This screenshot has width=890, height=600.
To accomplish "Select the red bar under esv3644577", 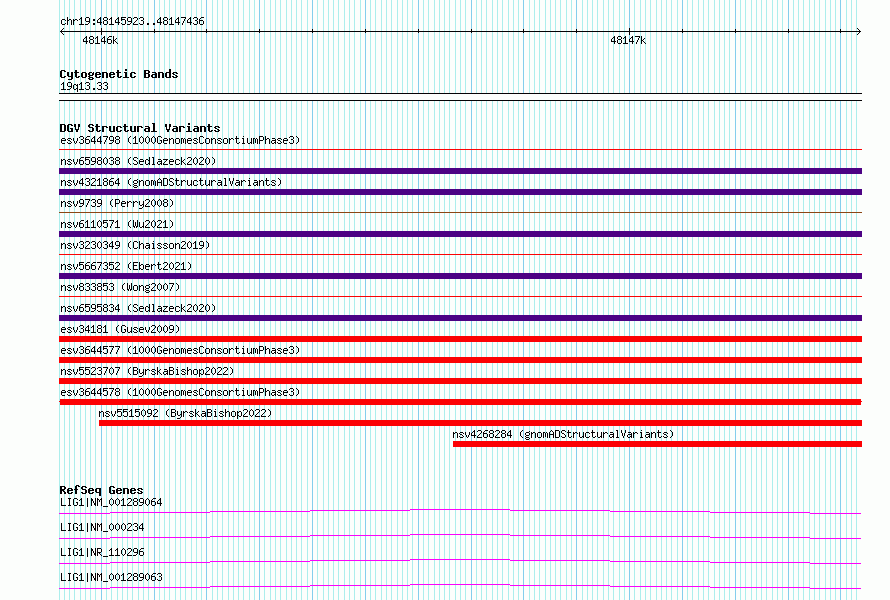I will point(460,360).
